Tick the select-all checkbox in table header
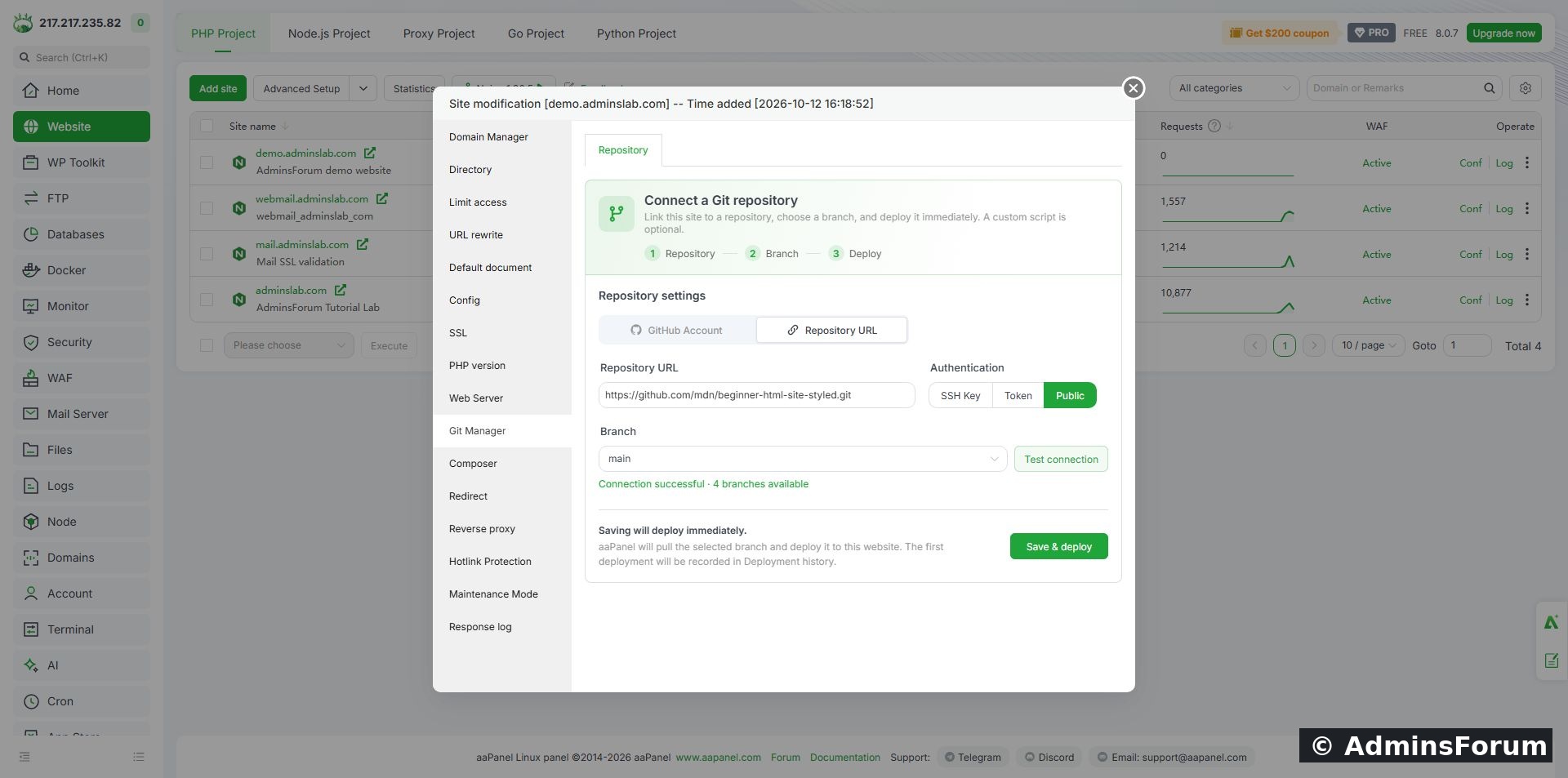This screenshot has height=778, width=1568. click(207, 126)
